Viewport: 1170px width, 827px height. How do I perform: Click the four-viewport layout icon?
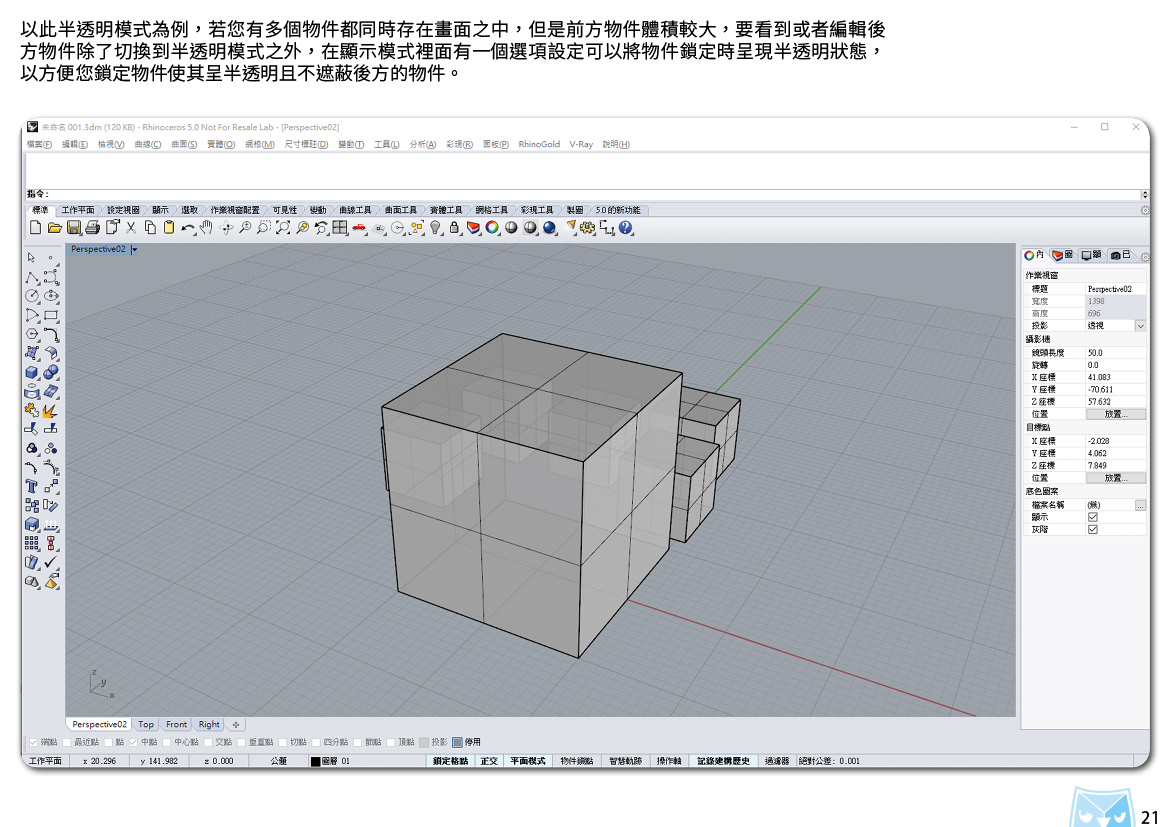pos(340,228)
